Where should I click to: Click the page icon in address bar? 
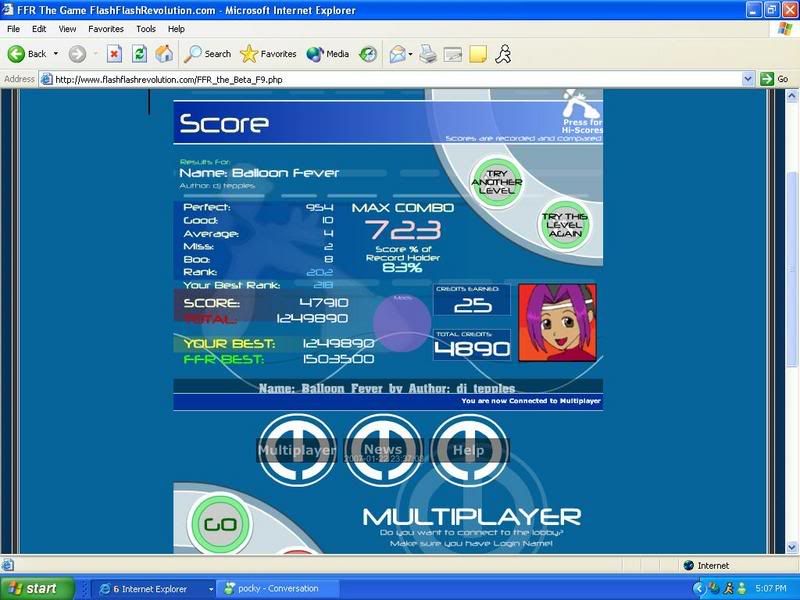[x=46, y=79]
